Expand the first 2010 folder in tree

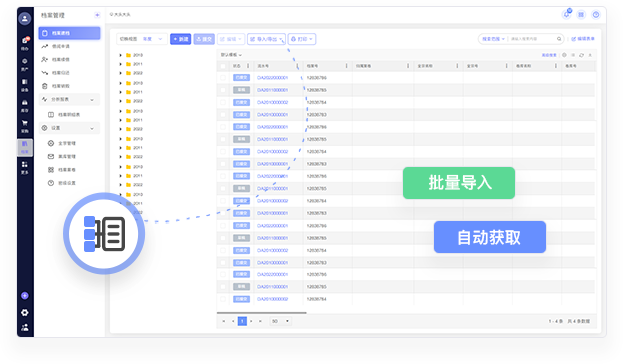(120, 55)
